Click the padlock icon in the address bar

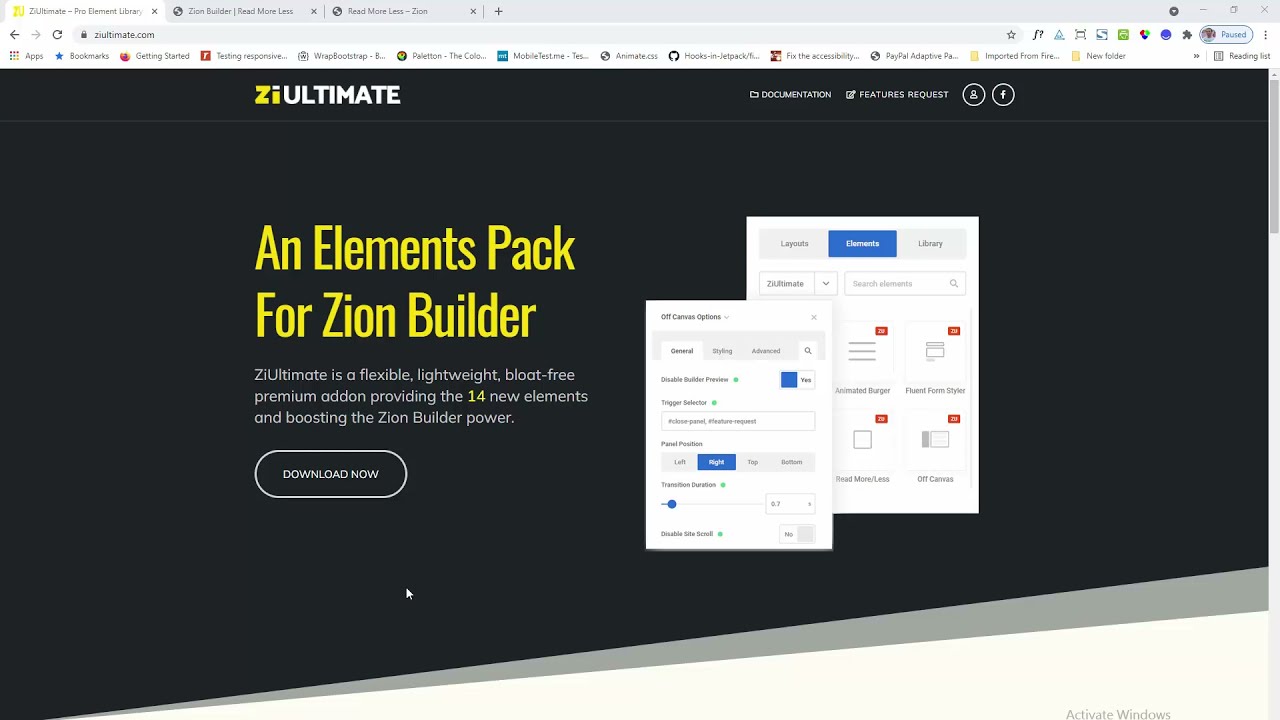point(84,34)
